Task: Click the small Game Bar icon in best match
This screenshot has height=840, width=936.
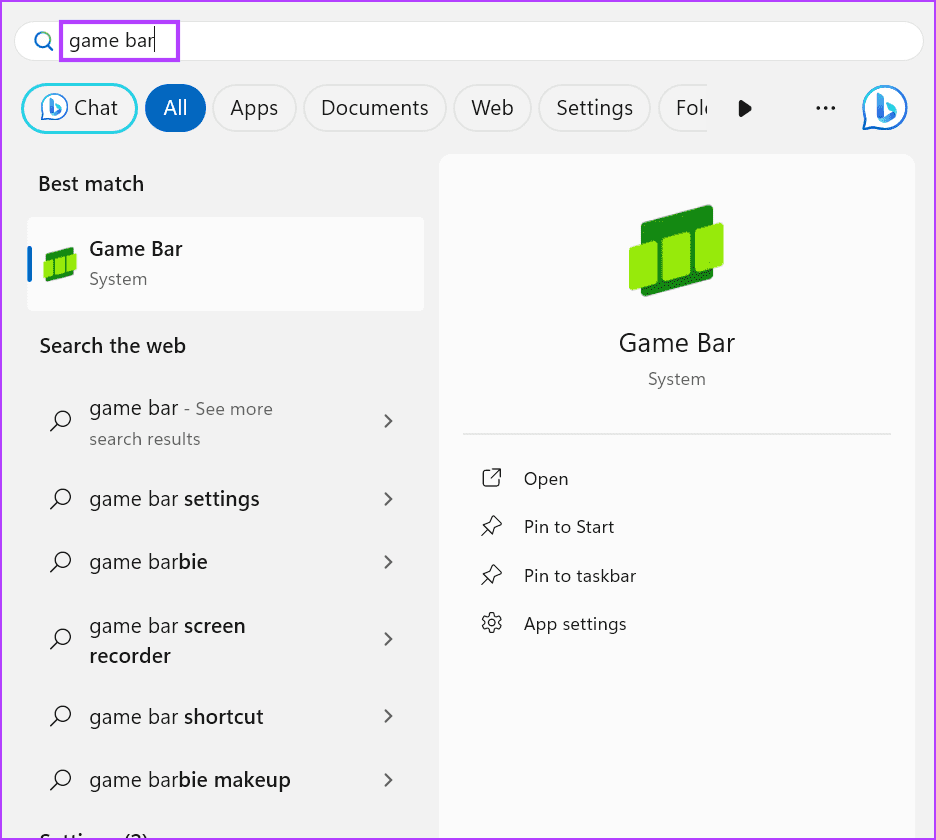Action: pos(60,264)
